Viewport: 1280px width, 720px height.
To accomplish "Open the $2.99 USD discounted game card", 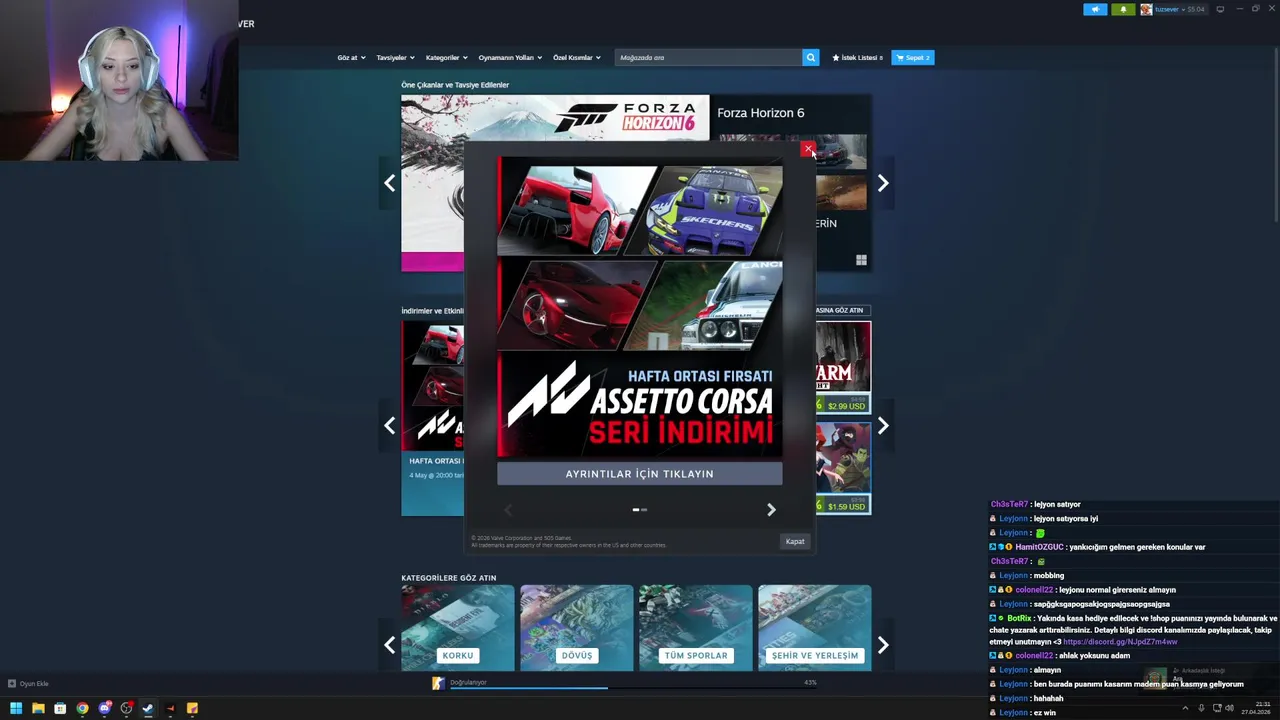I will coord(843,367).
